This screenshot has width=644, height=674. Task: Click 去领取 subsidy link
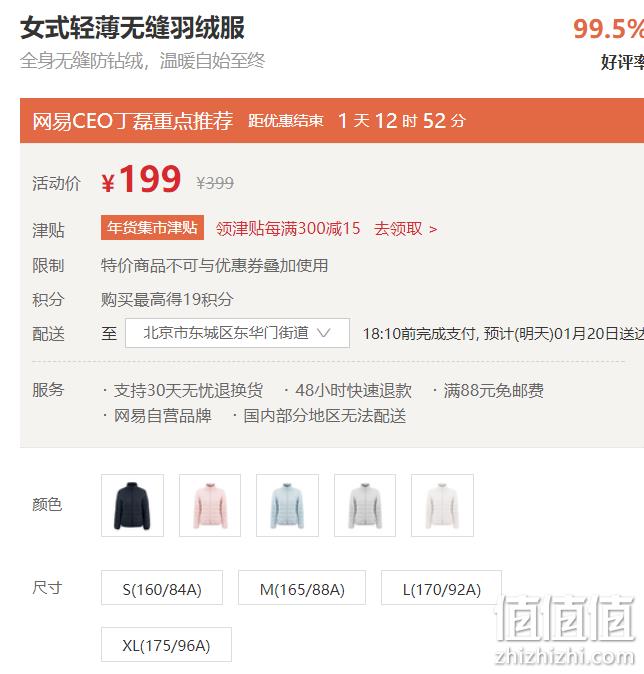click(x=405, y=229)
